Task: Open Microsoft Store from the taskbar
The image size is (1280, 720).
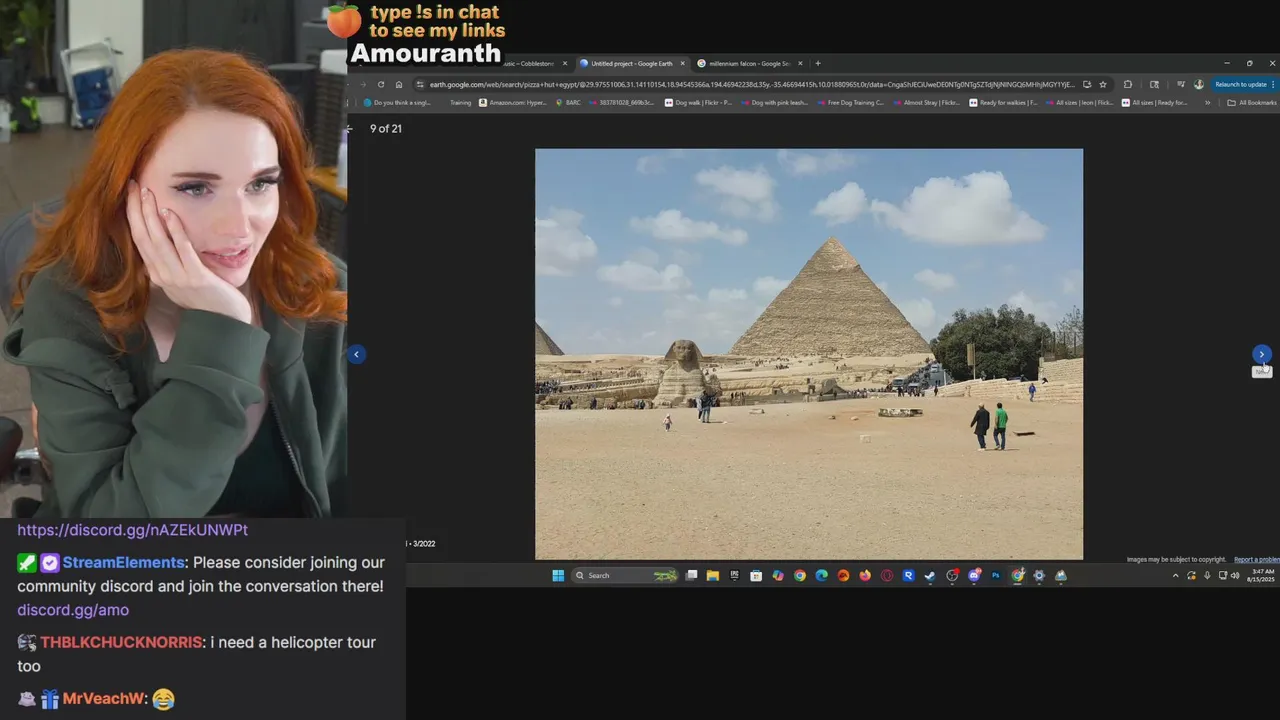Action: pyautogui.click(x=756, y=575)
